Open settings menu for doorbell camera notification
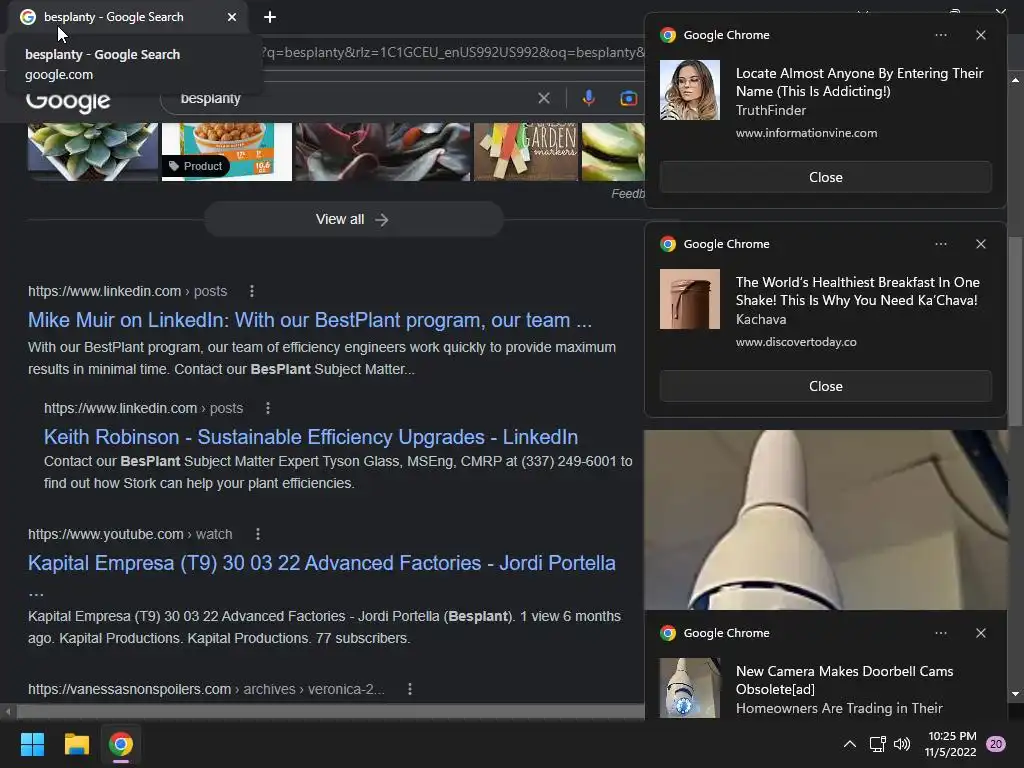This screenshot has height=768, width=1024. (x=941, y=633)
